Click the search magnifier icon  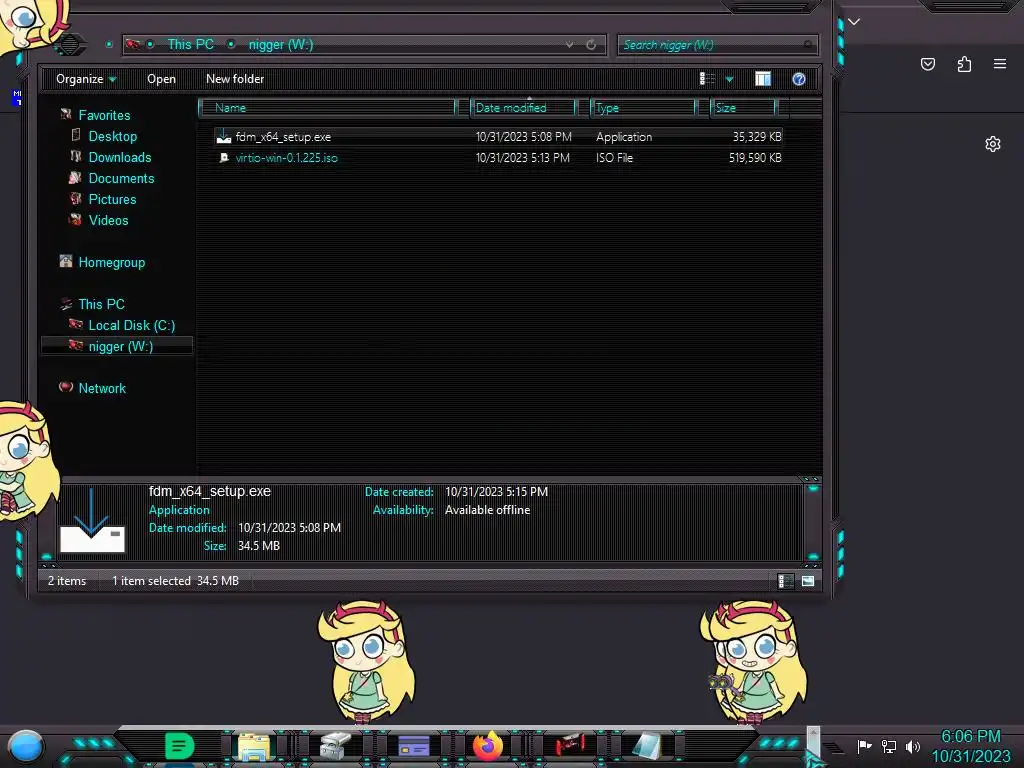click(x=808, y=44)
